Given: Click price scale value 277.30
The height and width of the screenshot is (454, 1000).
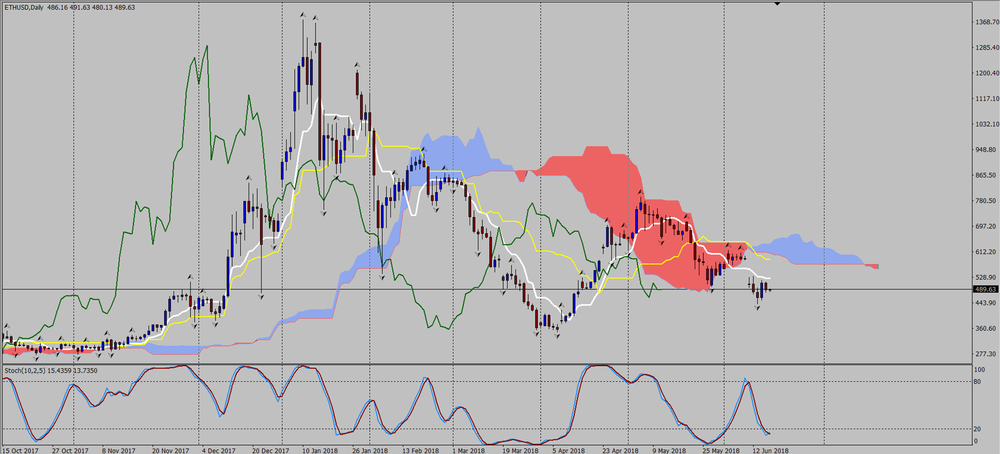Looking at the screenshot, I should 986,354.
